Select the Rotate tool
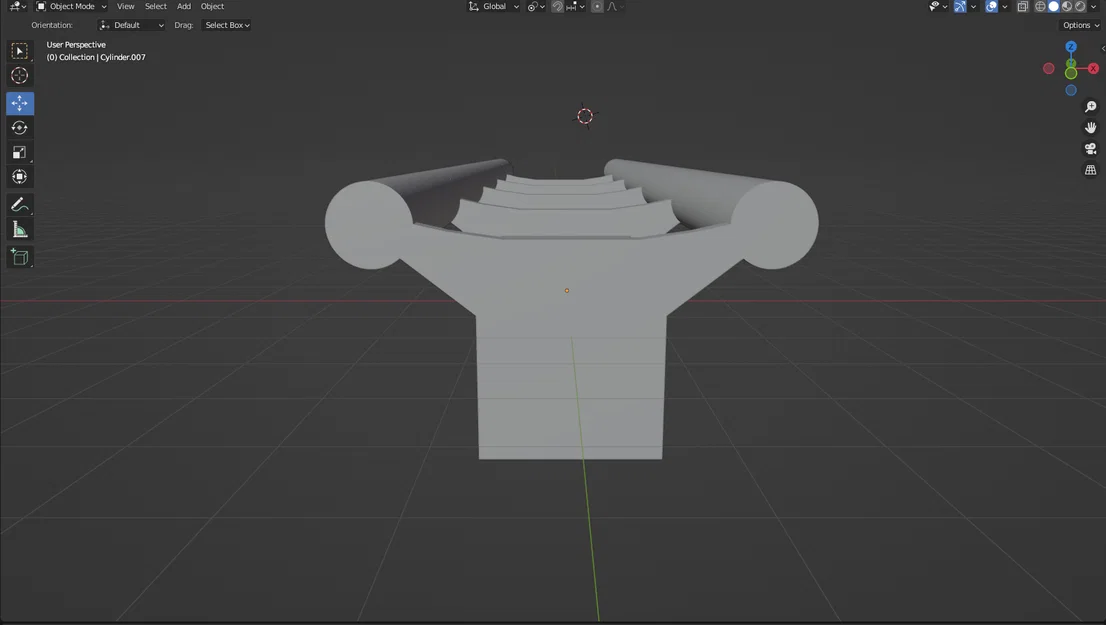Viewport: 1106px width, 625px height. tap(19, 127)
